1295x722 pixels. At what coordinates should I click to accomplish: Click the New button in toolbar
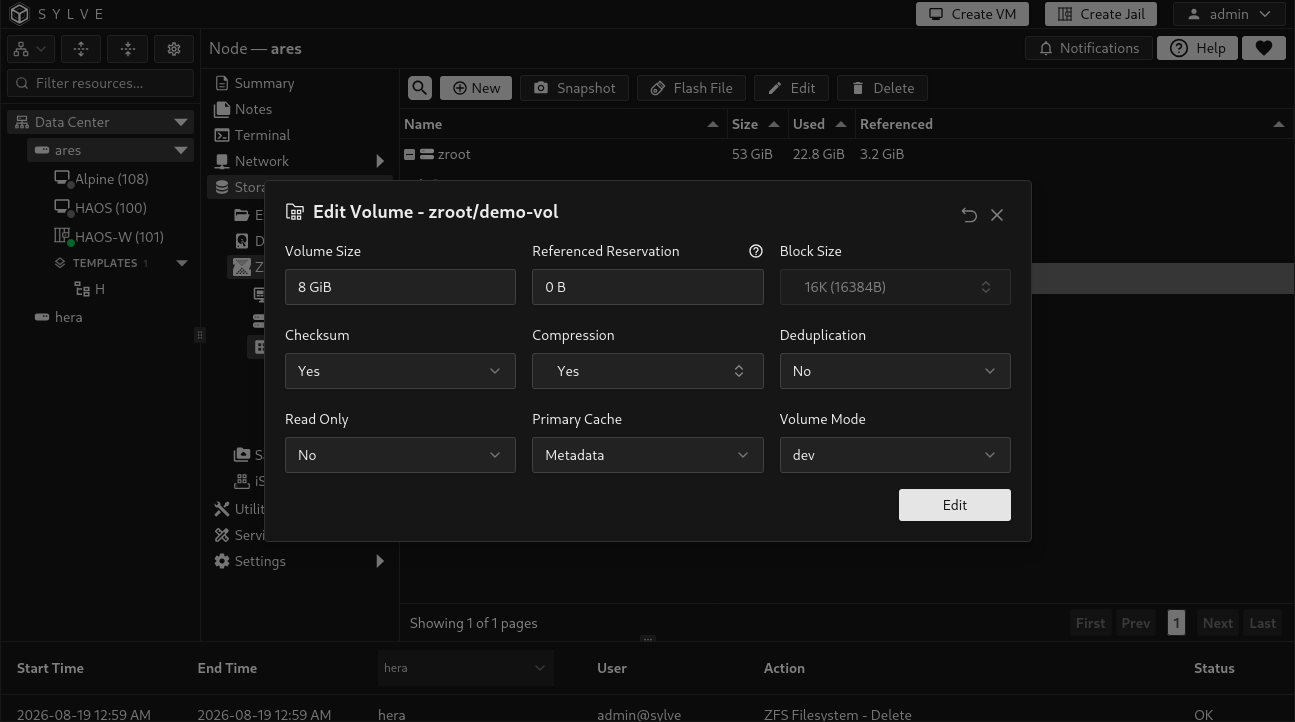[476, 88]
